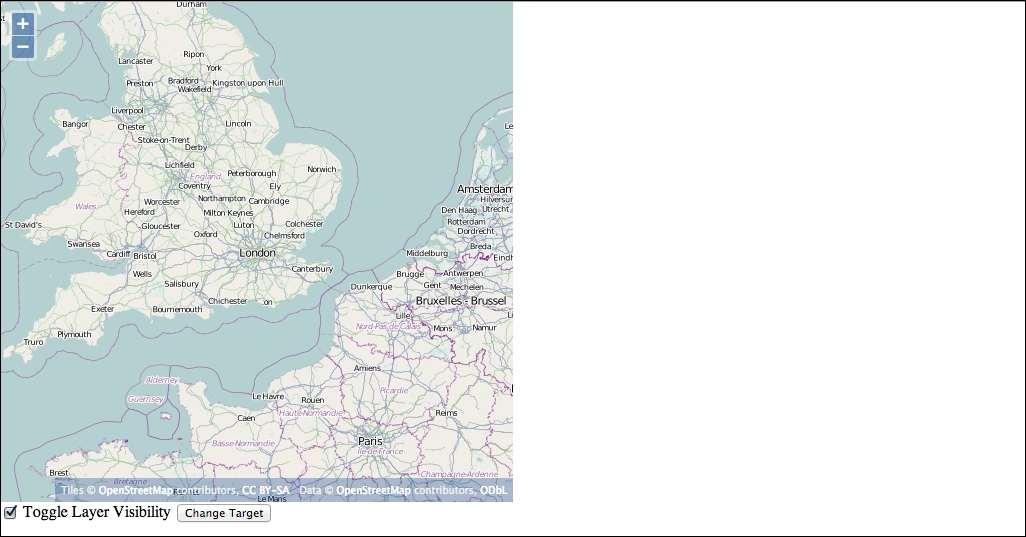The image size is (1026, 537).
Task: Zoom in with the plus button
Action: (x=23, y=24)
